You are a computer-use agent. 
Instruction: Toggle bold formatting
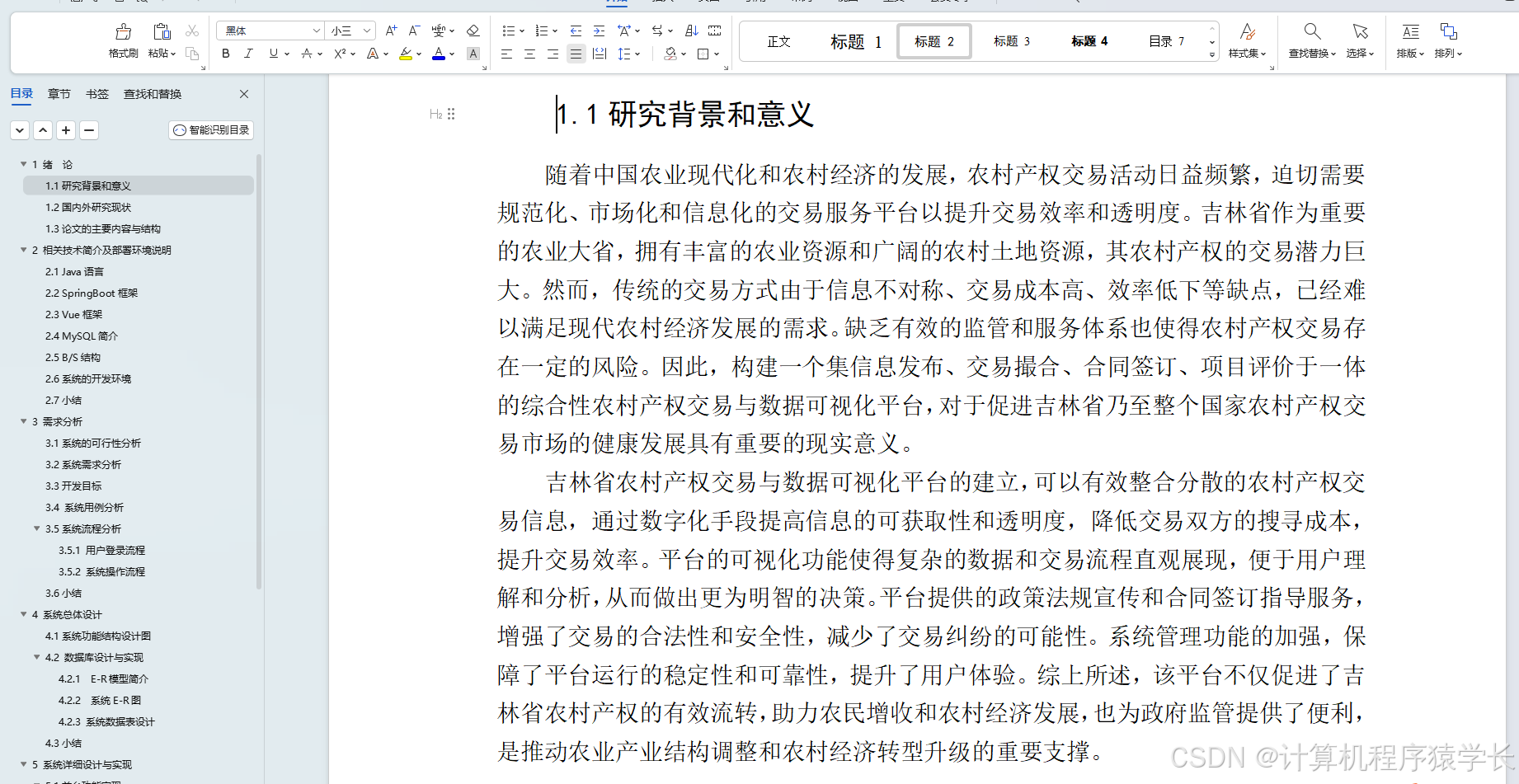226,54
